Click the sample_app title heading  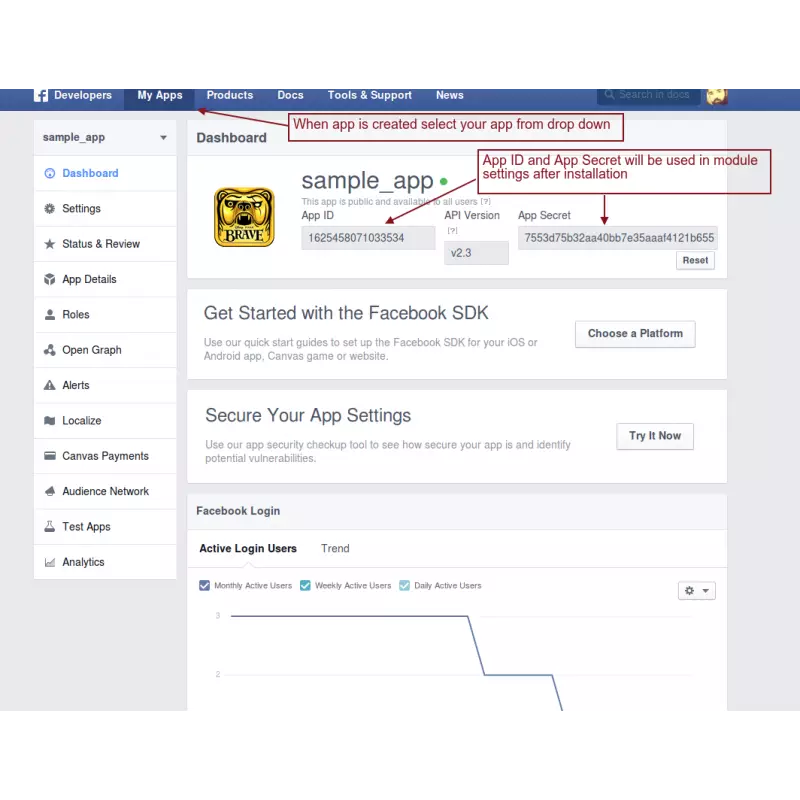367,181
